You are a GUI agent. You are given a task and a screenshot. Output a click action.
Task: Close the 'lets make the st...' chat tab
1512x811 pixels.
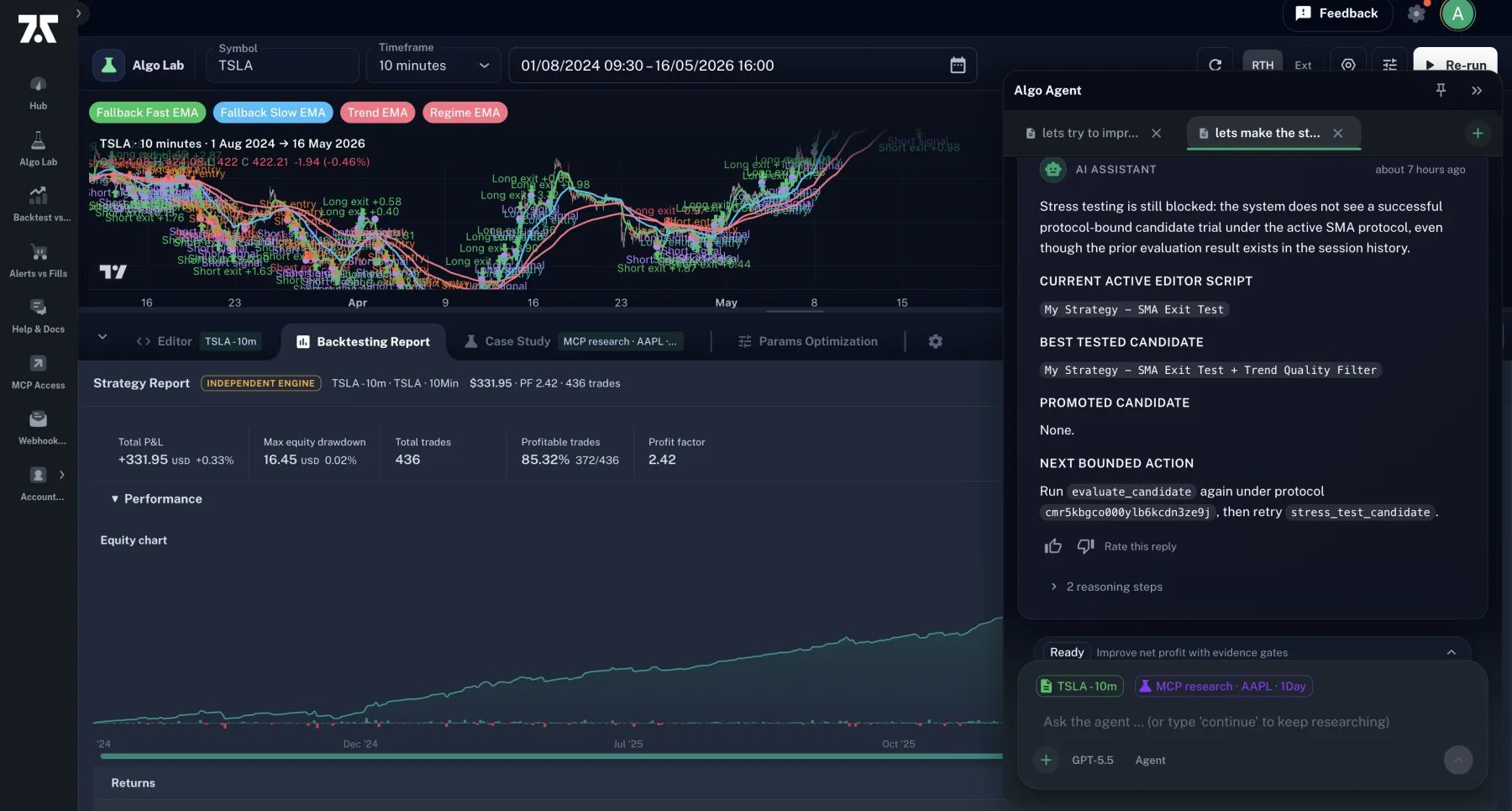pos(1338,134)
